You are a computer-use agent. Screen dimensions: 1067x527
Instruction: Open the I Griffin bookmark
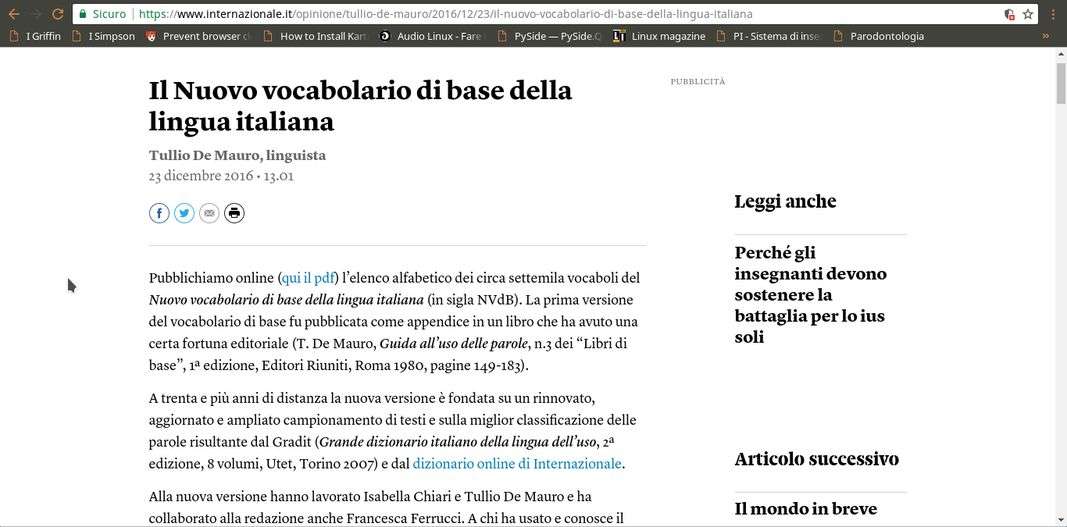(35, 36)
